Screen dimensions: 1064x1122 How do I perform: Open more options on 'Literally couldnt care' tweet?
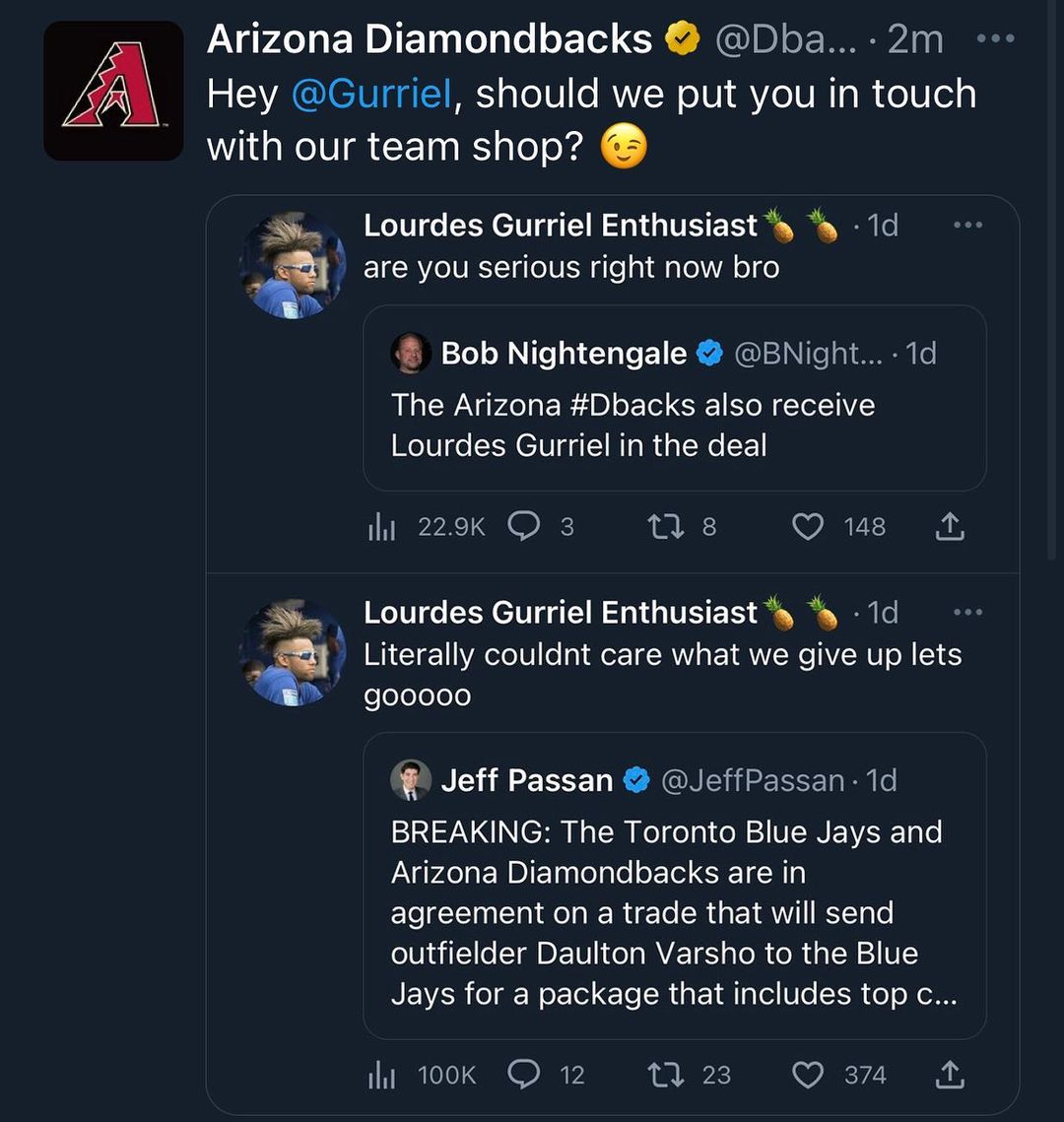click(967, 613)
